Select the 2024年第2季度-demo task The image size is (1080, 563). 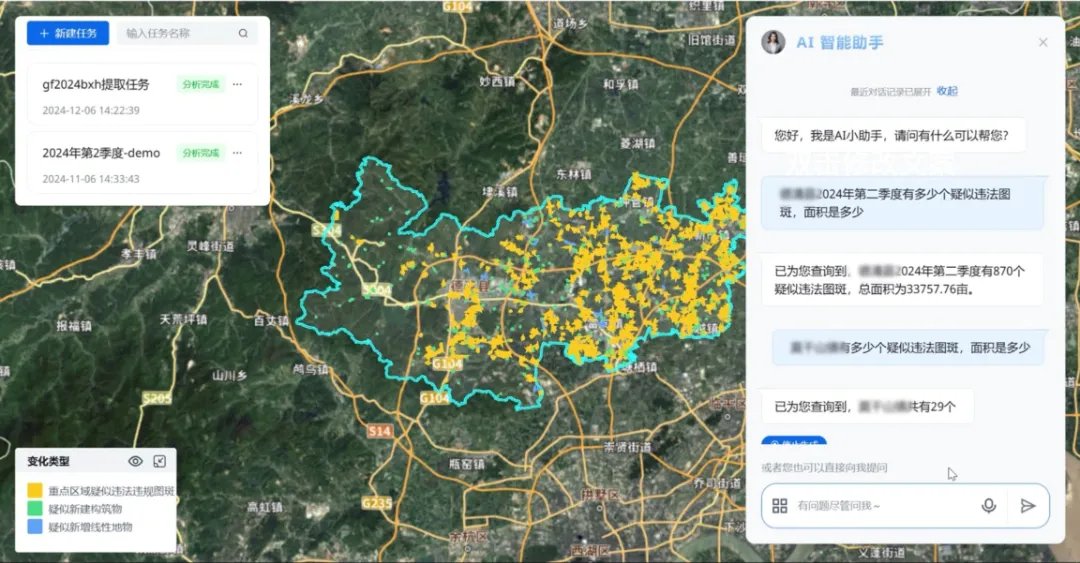tap(101, 153)
